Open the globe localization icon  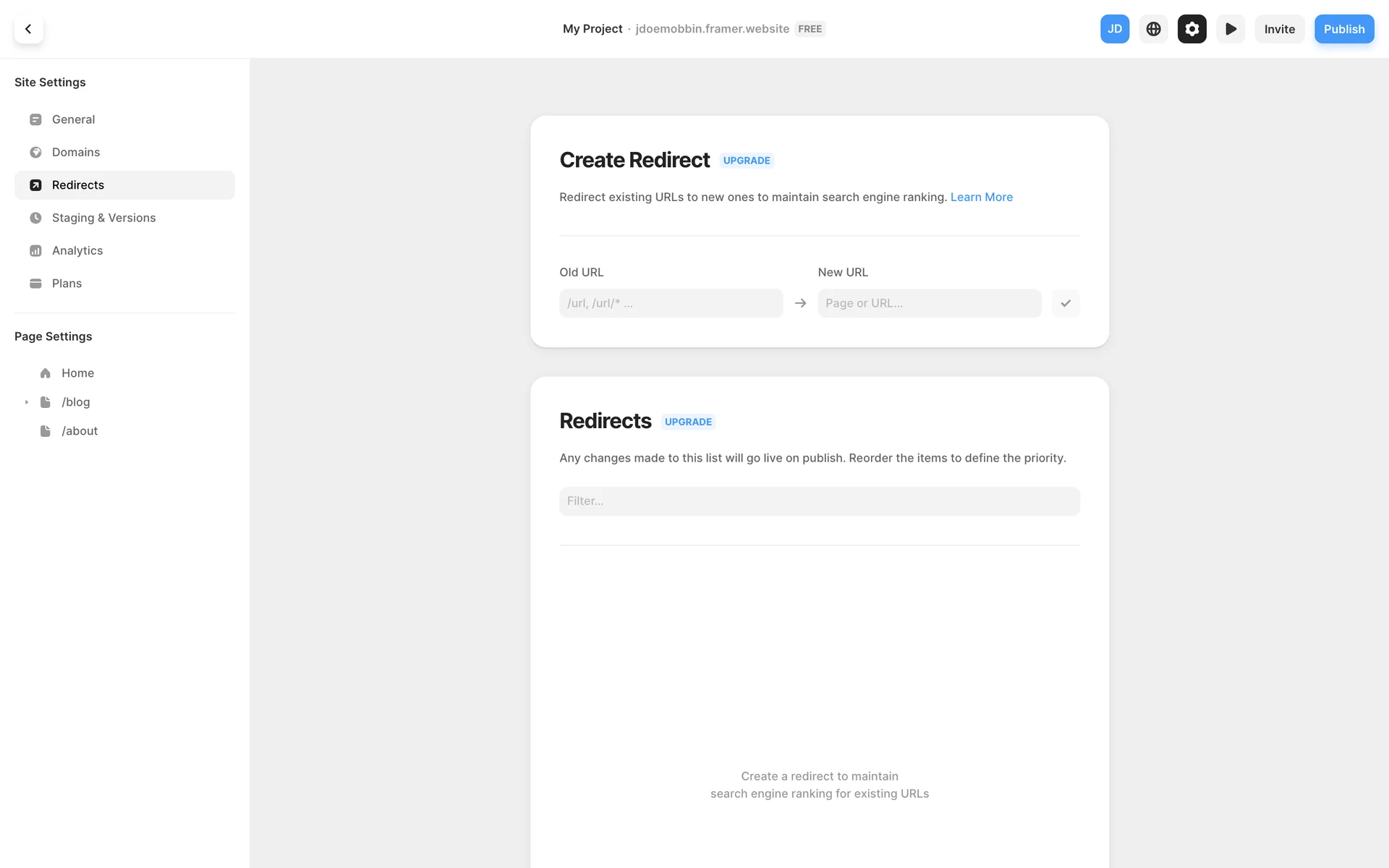(1153, 29)
